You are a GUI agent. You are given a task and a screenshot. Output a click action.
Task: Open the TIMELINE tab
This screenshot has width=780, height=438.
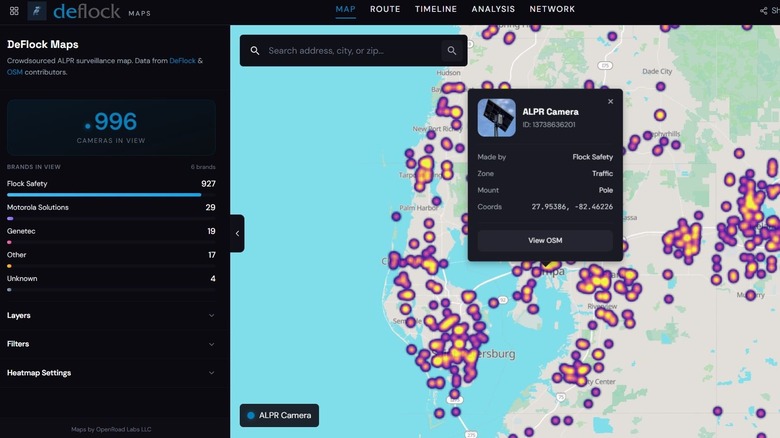coord(436,9)
